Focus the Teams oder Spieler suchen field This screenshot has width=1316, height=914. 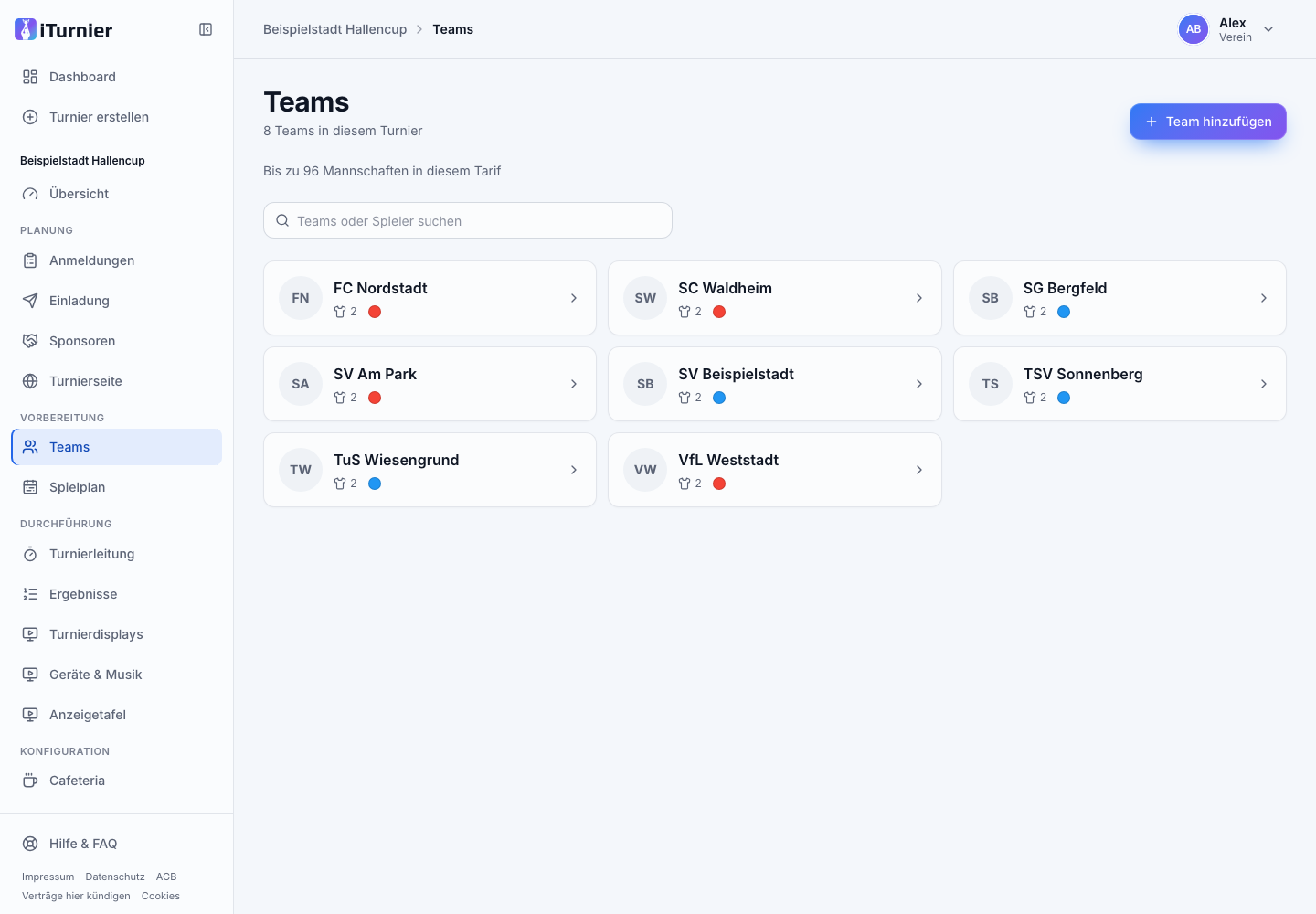tap(468, 220)
